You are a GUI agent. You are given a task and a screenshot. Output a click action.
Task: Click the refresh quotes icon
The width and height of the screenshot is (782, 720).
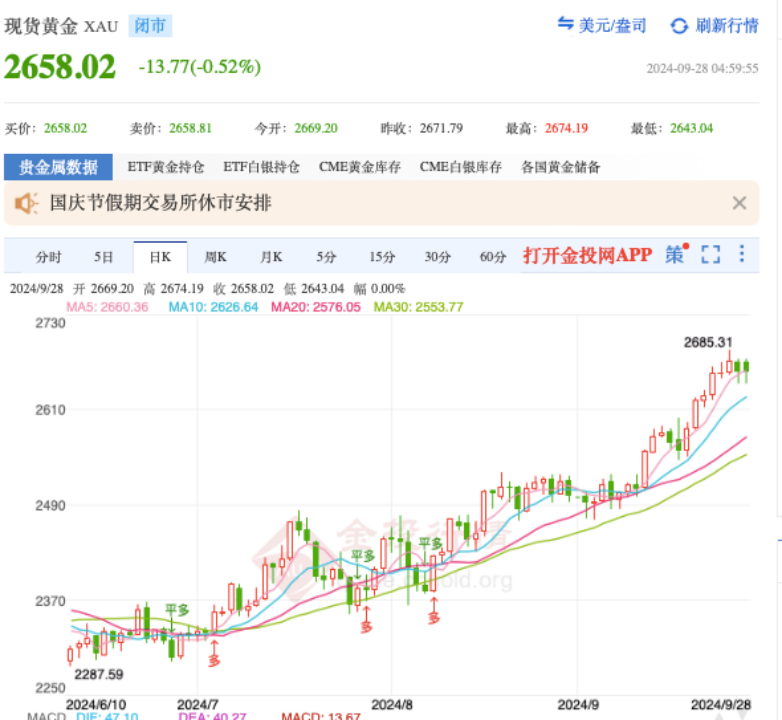(x=679, y=26)
